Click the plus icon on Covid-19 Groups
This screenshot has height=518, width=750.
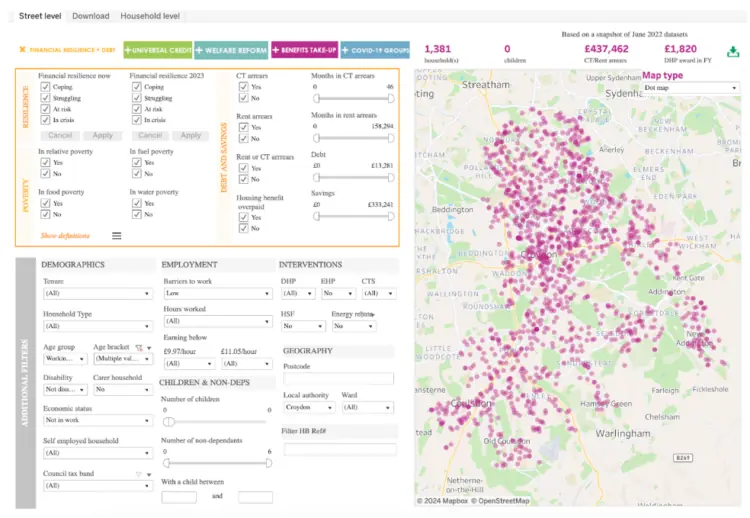tap(345, 50)
